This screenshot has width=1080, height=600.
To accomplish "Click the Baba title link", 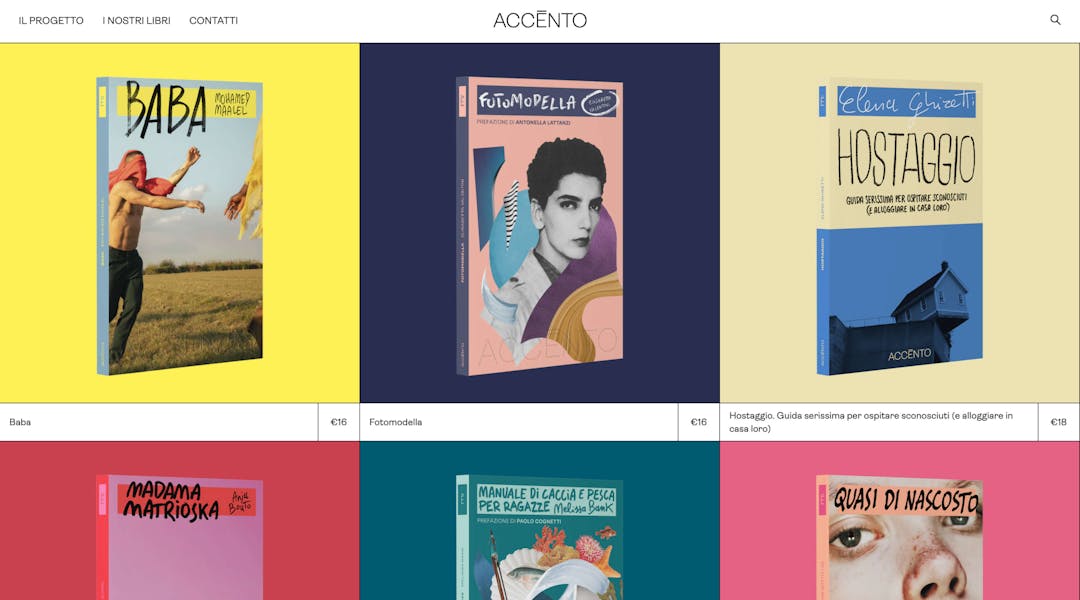I will (x=20, y=422).
